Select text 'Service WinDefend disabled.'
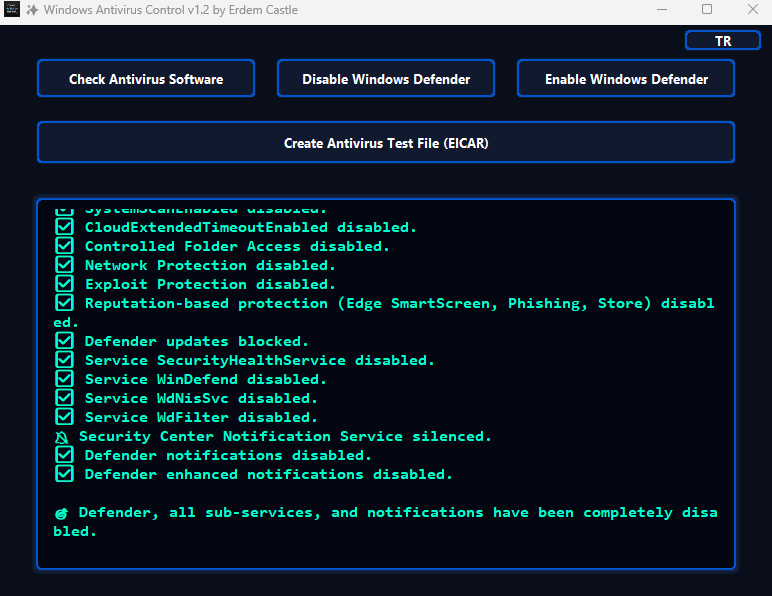The image size is (772, 596). tap(206, 379)
